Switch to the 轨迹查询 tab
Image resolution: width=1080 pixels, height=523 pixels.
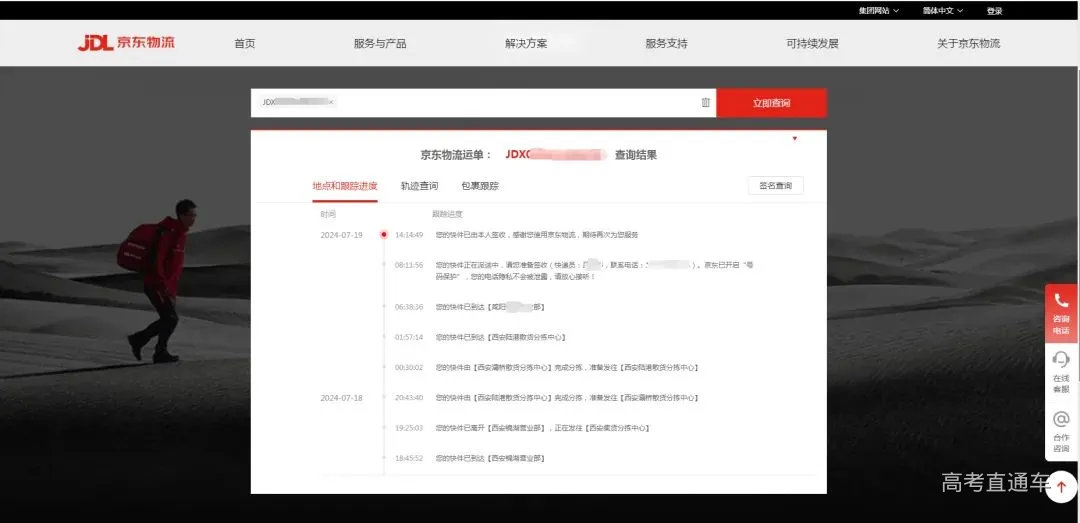(419, 186)
